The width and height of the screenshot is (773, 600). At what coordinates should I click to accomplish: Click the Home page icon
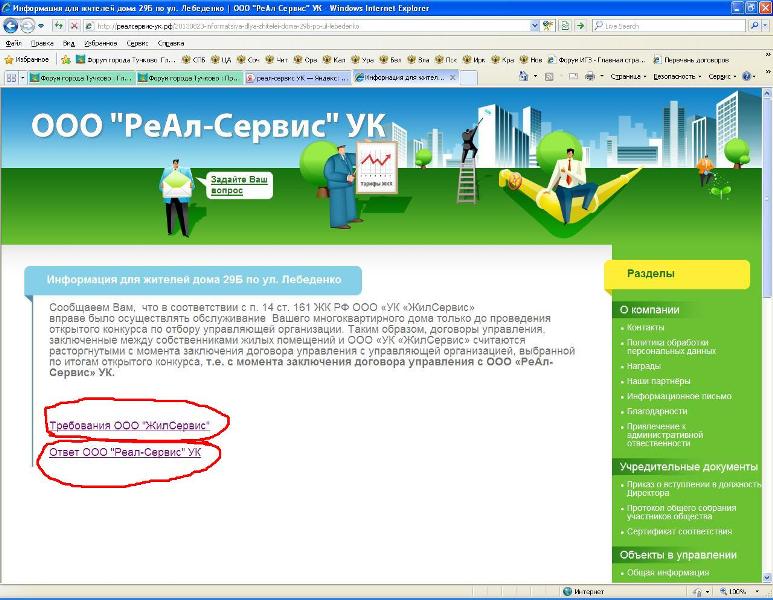tap(524, 76)
